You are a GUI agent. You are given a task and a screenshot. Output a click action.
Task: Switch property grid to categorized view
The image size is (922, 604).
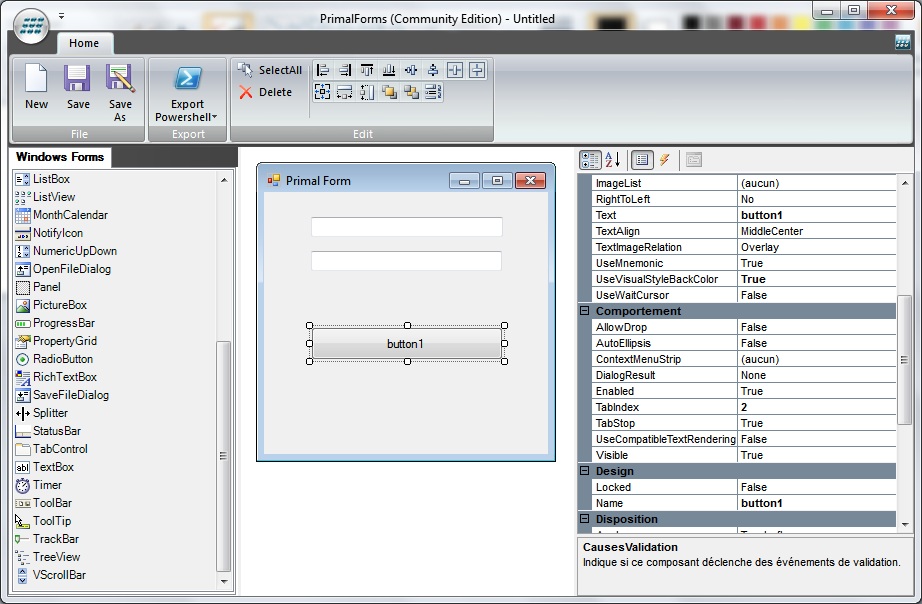590,160
